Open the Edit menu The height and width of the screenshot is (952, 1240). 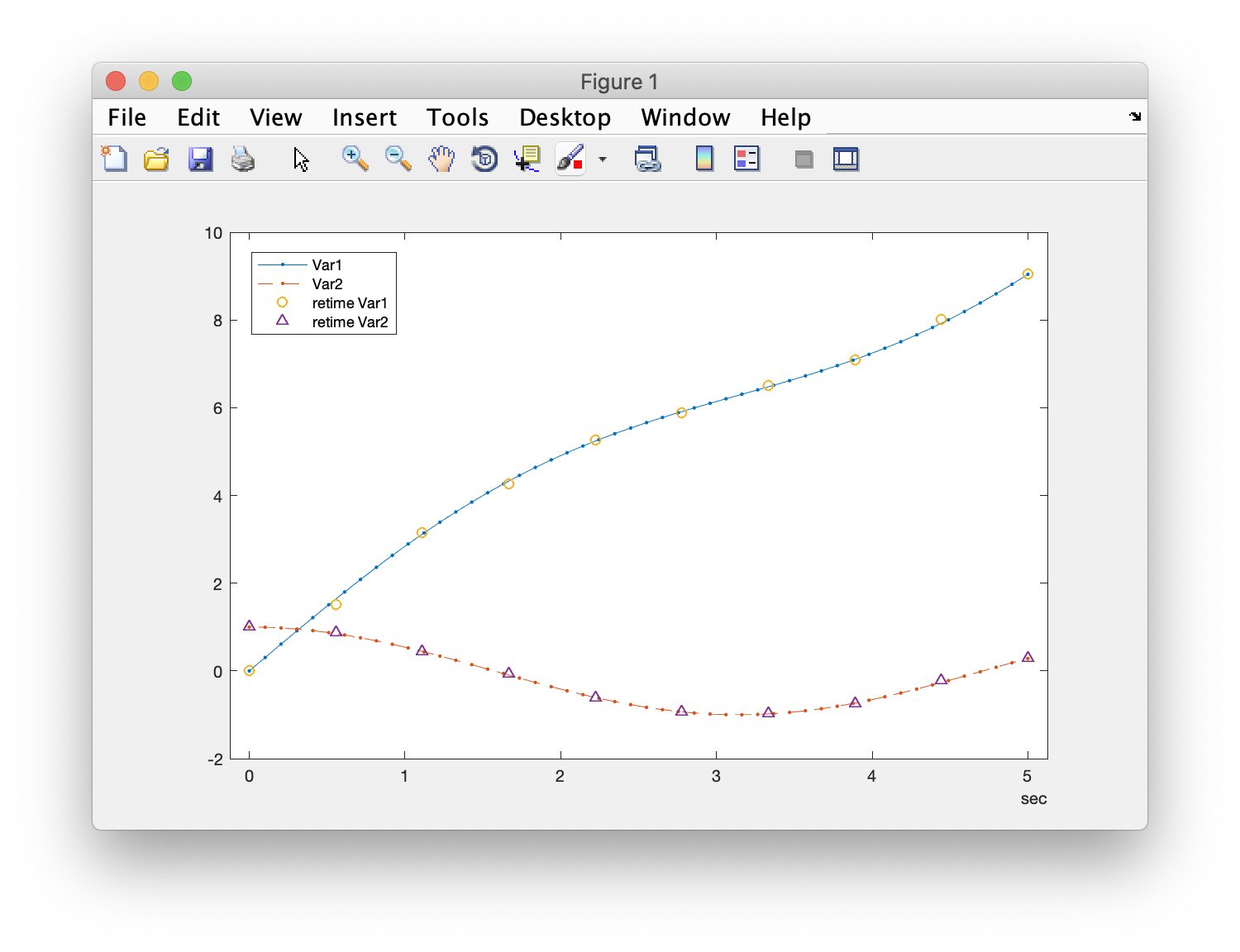point(198,117)
